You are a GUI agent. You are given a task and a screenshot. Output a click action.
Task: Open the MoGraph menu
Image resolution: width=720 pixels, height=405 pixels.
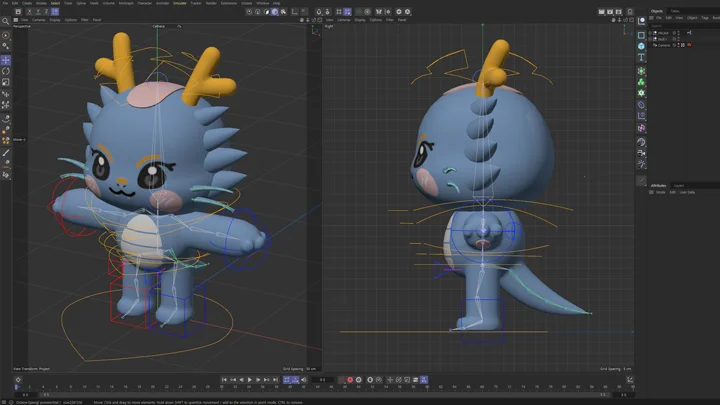tap(126, 3)
